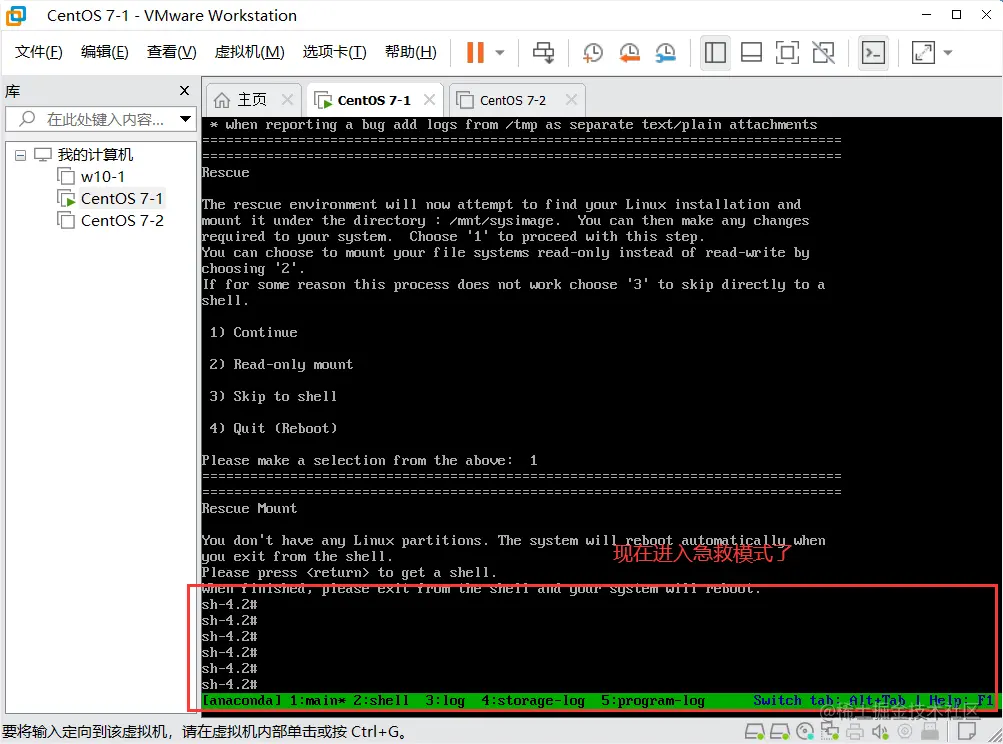
Task: Click the sound card status icon
Action: click(880, 731)
